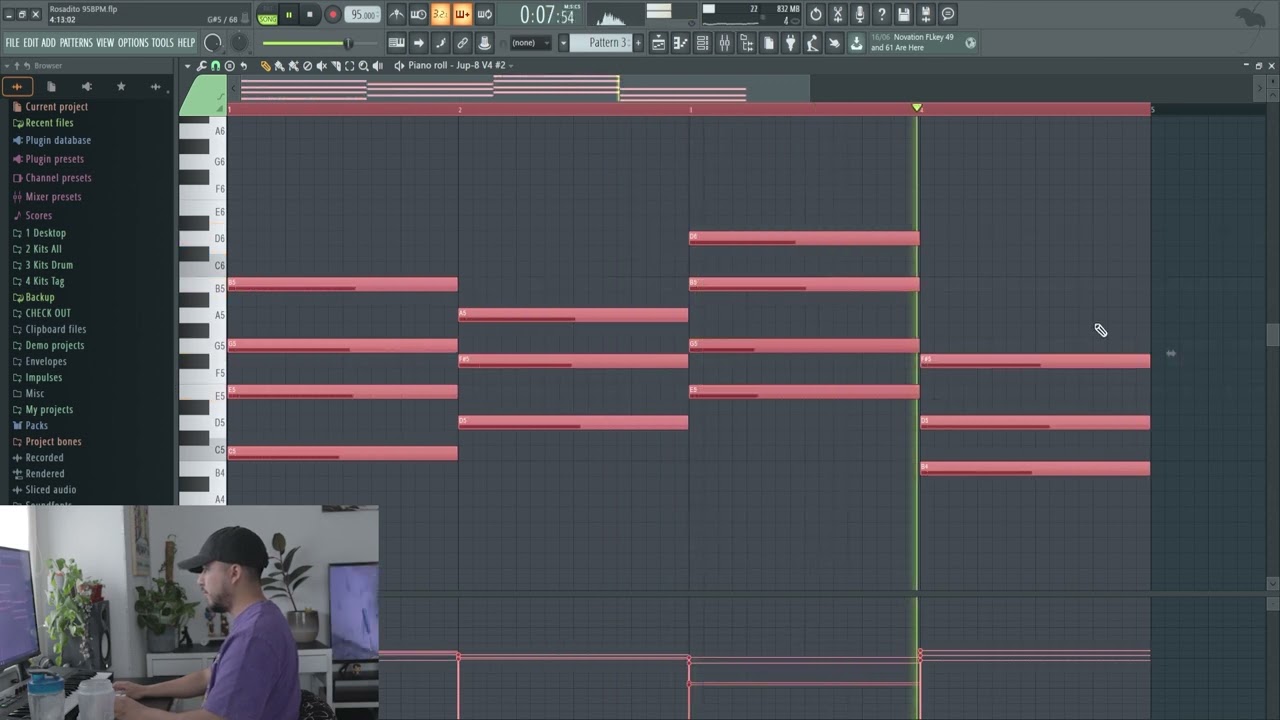Click the save project floppy icon

pos(903,14)
